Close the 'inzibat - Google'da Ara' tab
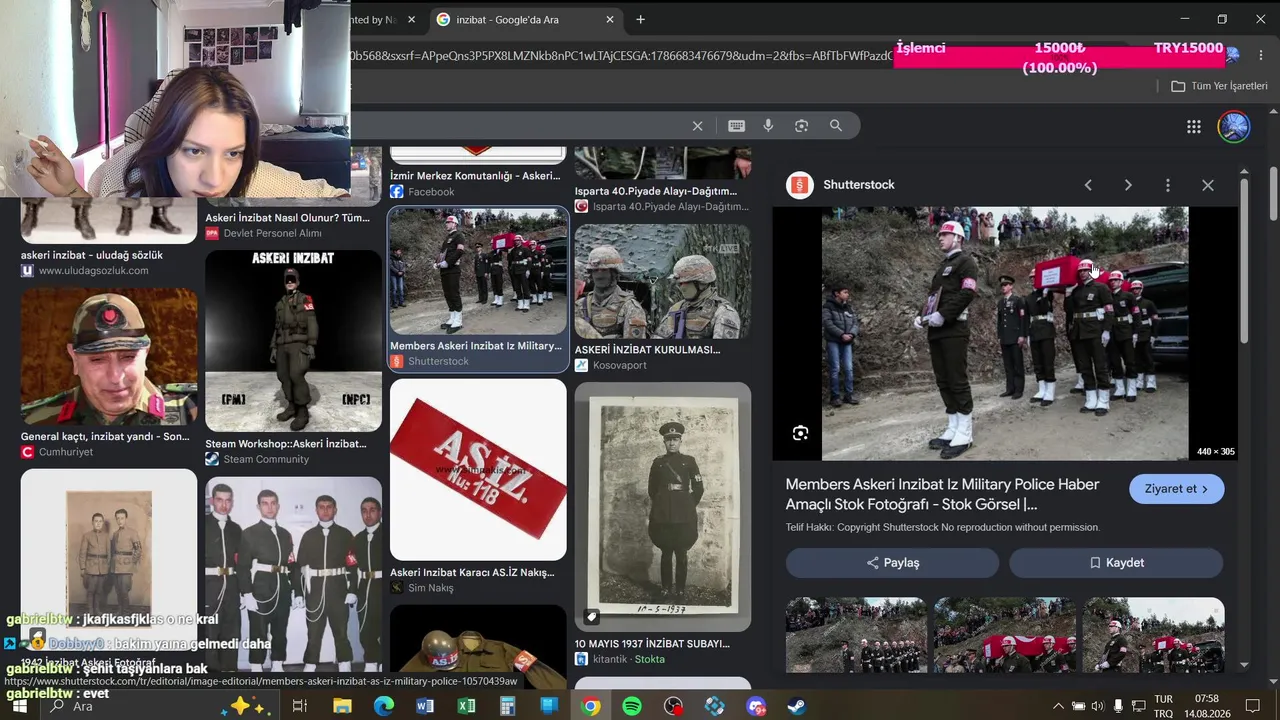 pyautogui.click(x=610, y=19)
